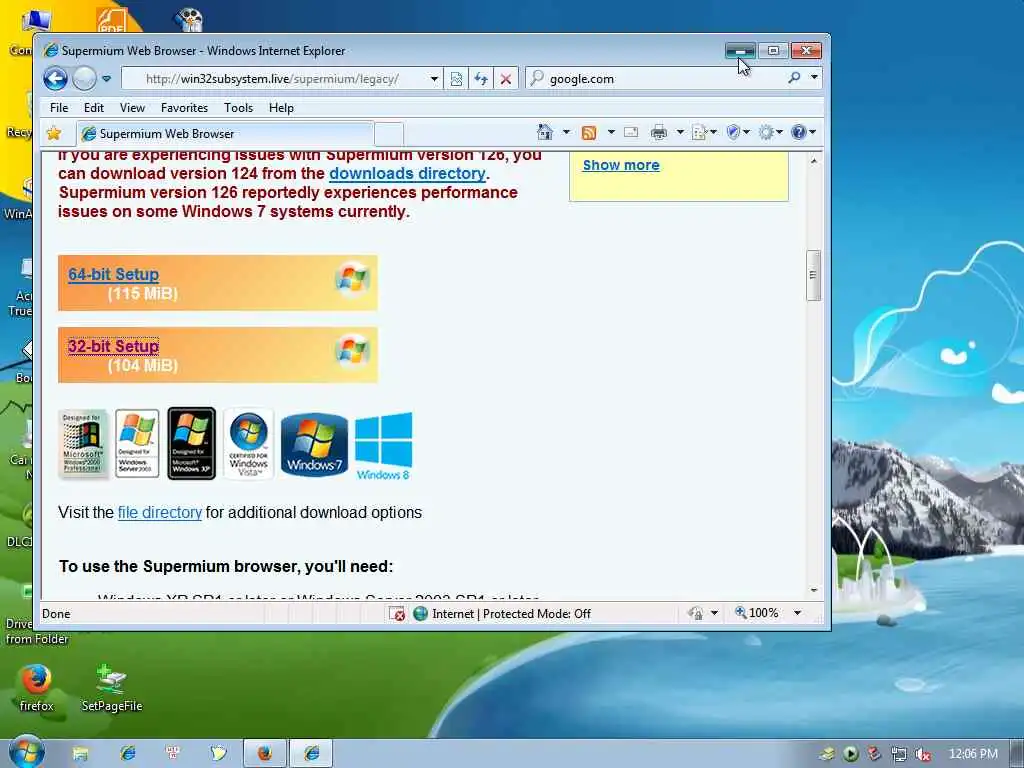Stop loading with the red X icon
Screen dimensions: 1024x768
[x=505, y=79]
